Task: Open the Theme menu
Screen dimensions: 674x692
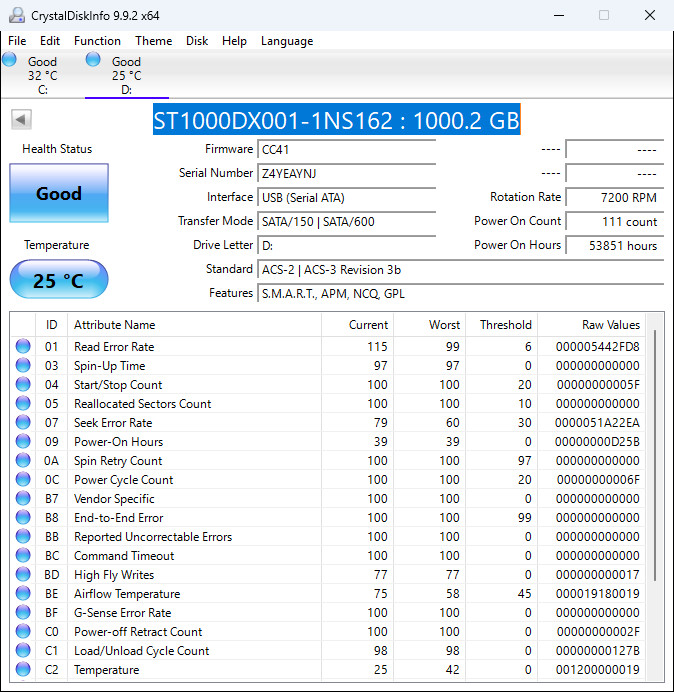Action: [x=154, y=41]
